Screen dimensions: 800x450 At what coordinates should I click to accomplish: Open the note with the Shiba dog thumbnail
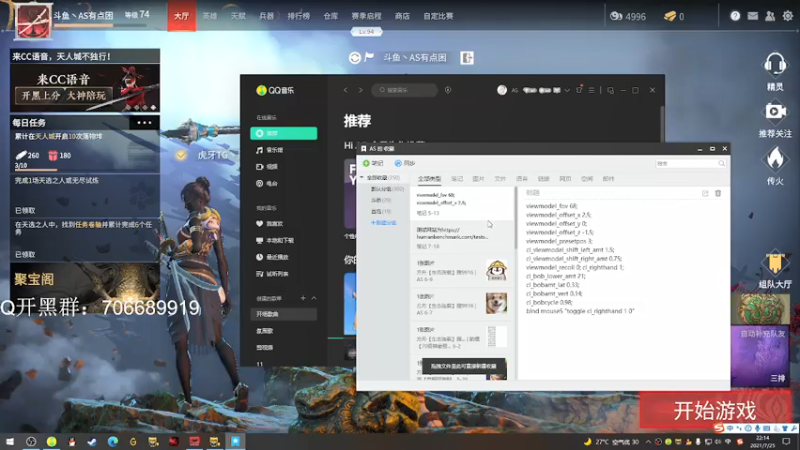click(x=460, y=304)
